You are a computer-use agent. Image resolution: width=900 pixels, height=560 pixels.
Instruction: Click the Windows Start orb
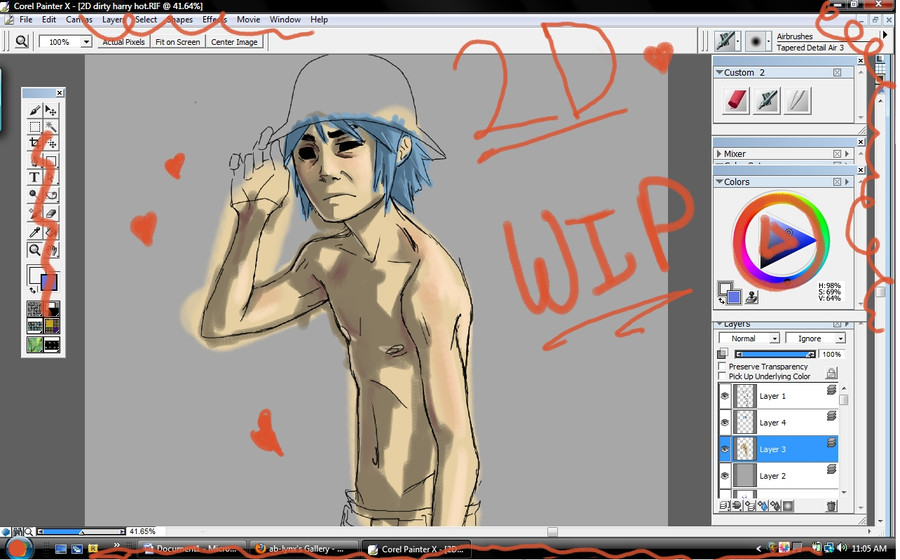click(x=17, y=548)
